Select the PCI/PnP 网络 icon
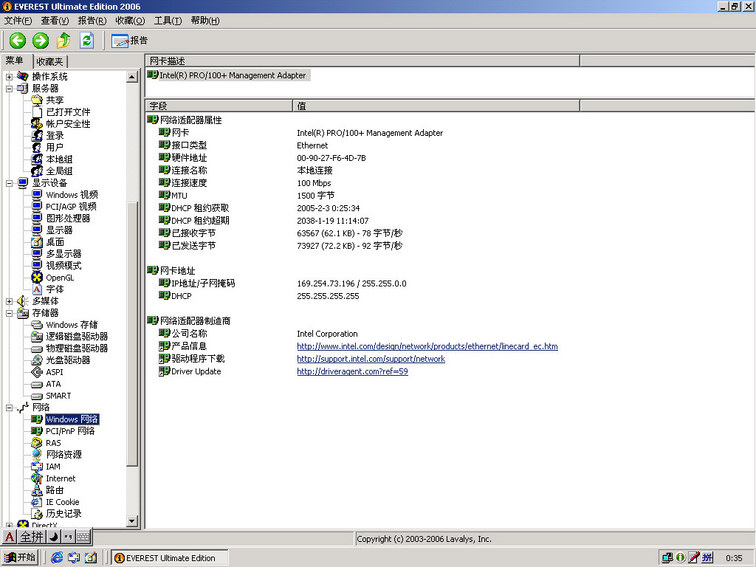Viewport: 756px width, 567px height. (37, 431)
